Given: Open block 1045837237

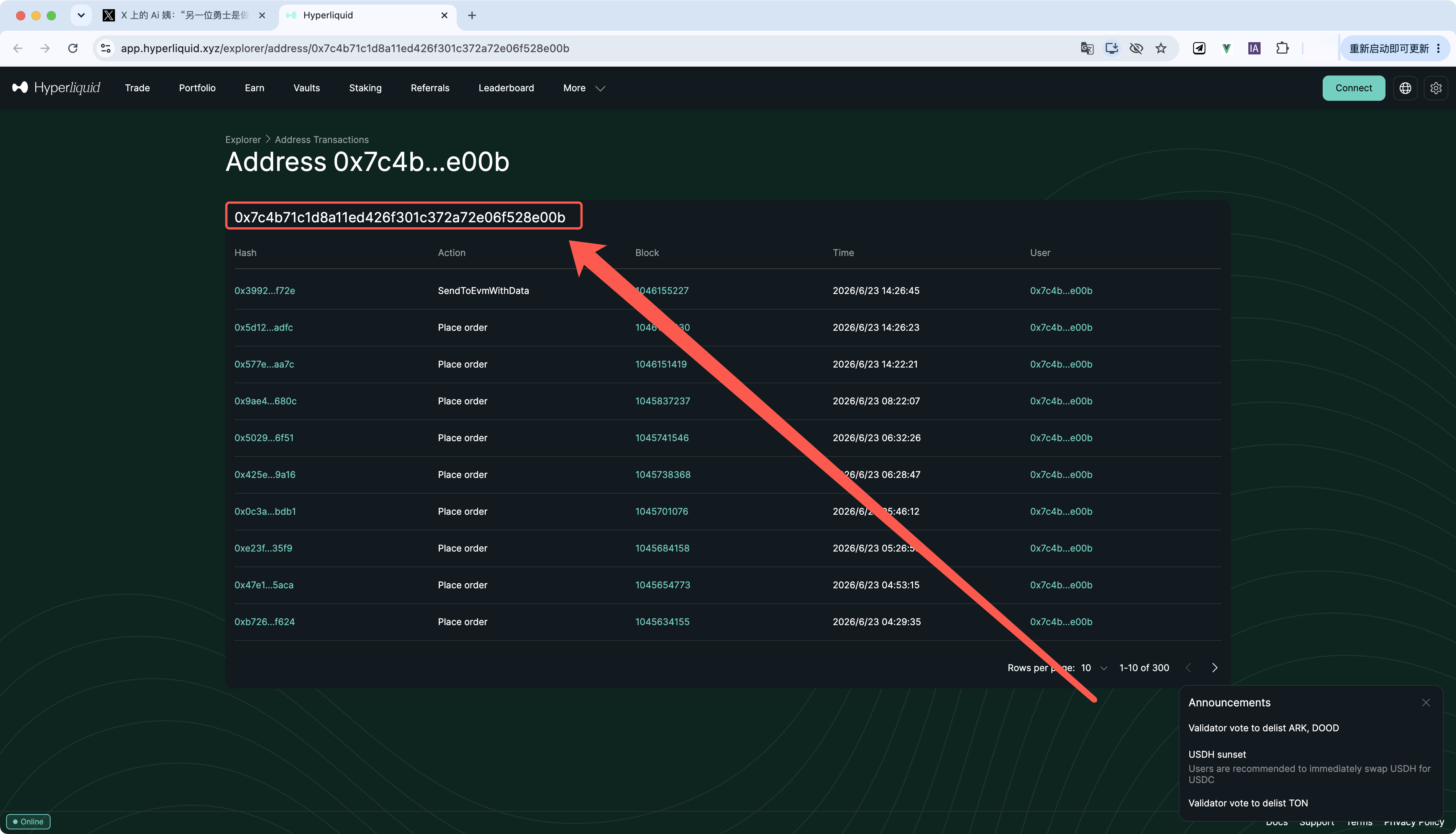Looking at the screenshot, I should click(x=662, y=401).
